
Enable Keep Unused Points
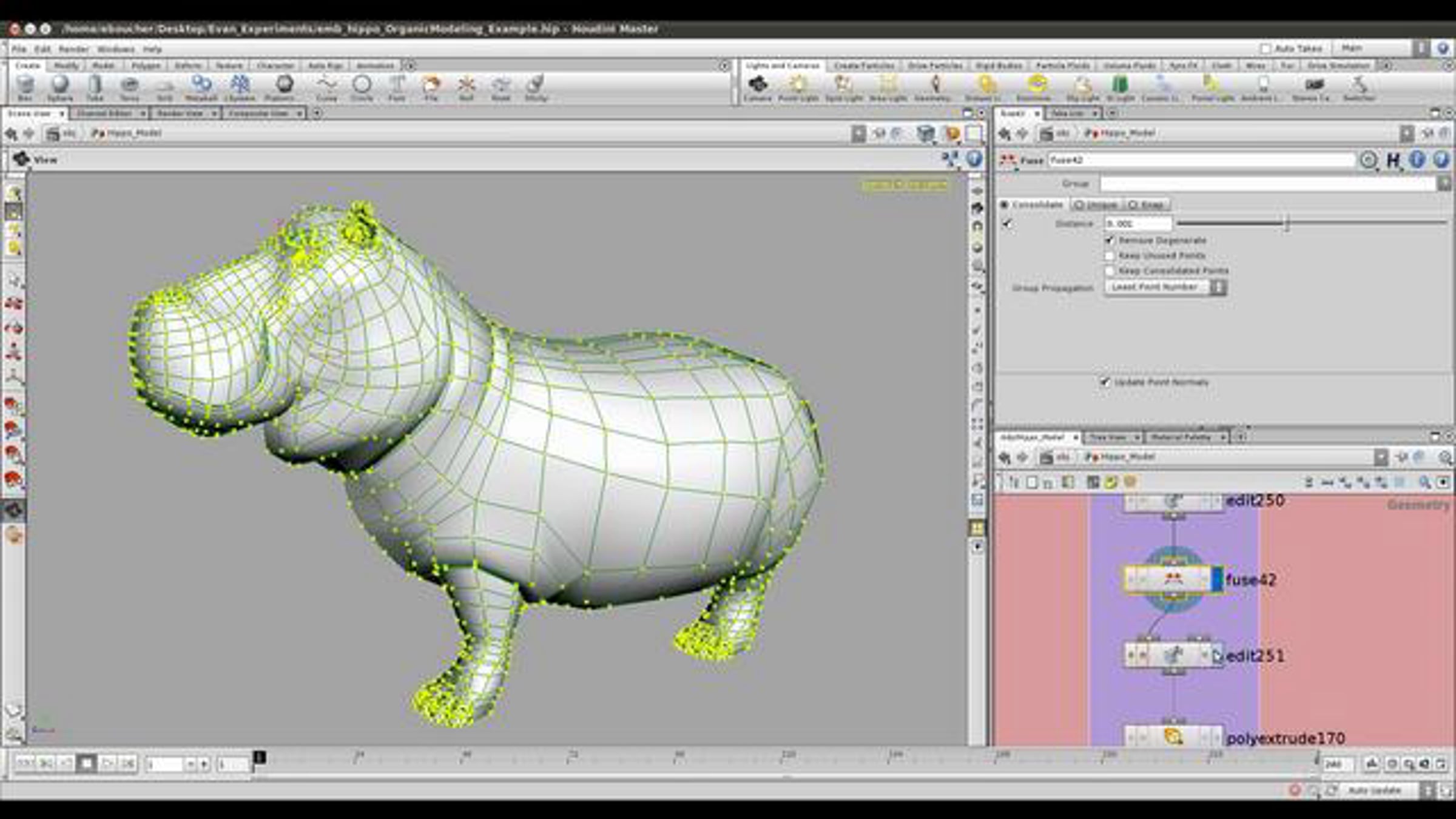(1110, 255)
